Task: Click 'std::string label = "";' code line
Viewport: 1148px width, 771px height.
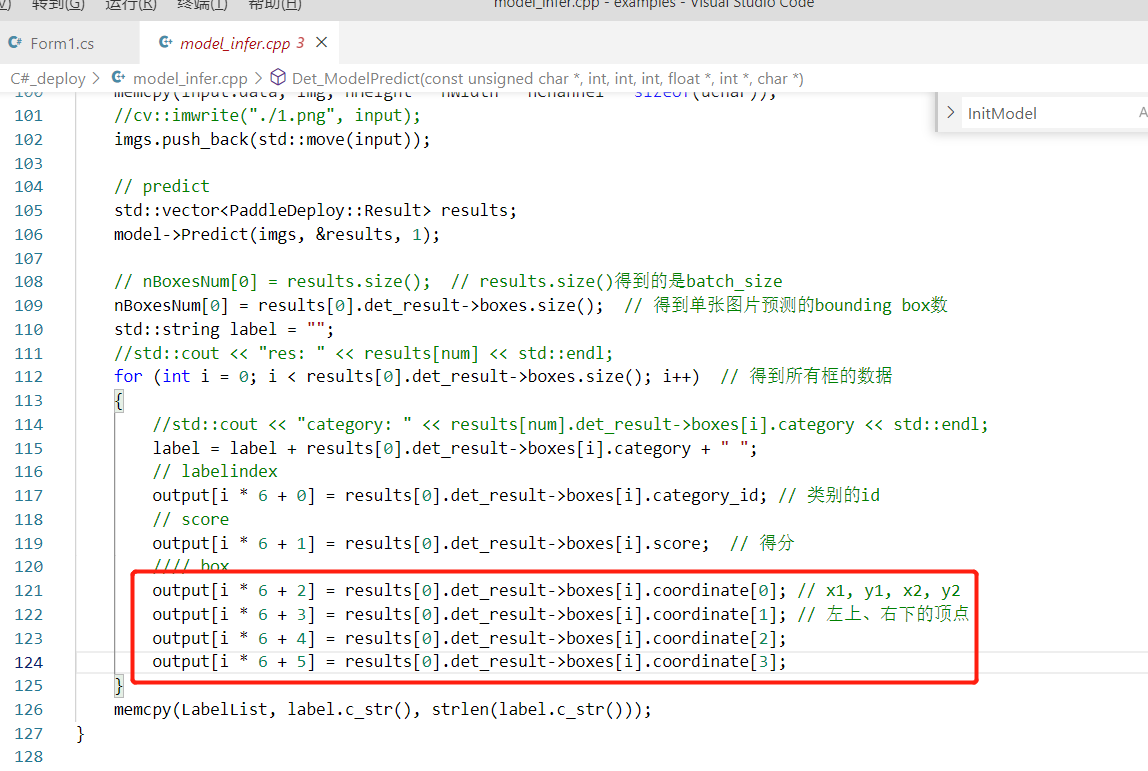Action: [224, 329]
